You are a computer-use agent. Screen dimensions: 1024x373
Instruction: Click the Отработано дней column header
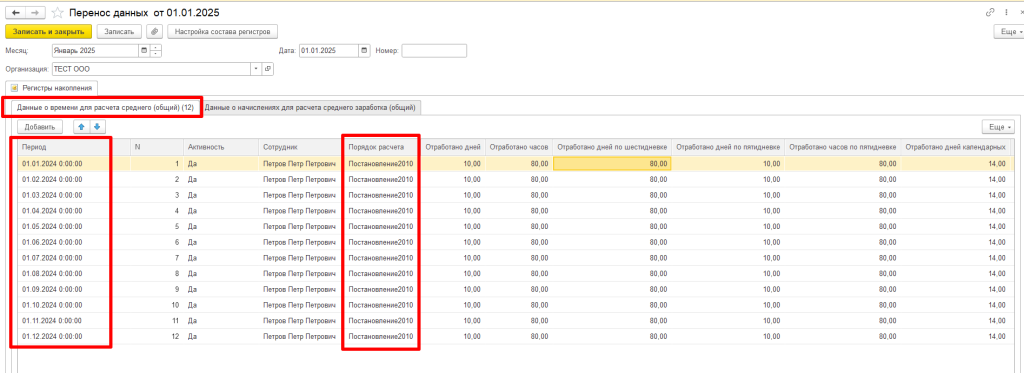(x=453, y=148)
